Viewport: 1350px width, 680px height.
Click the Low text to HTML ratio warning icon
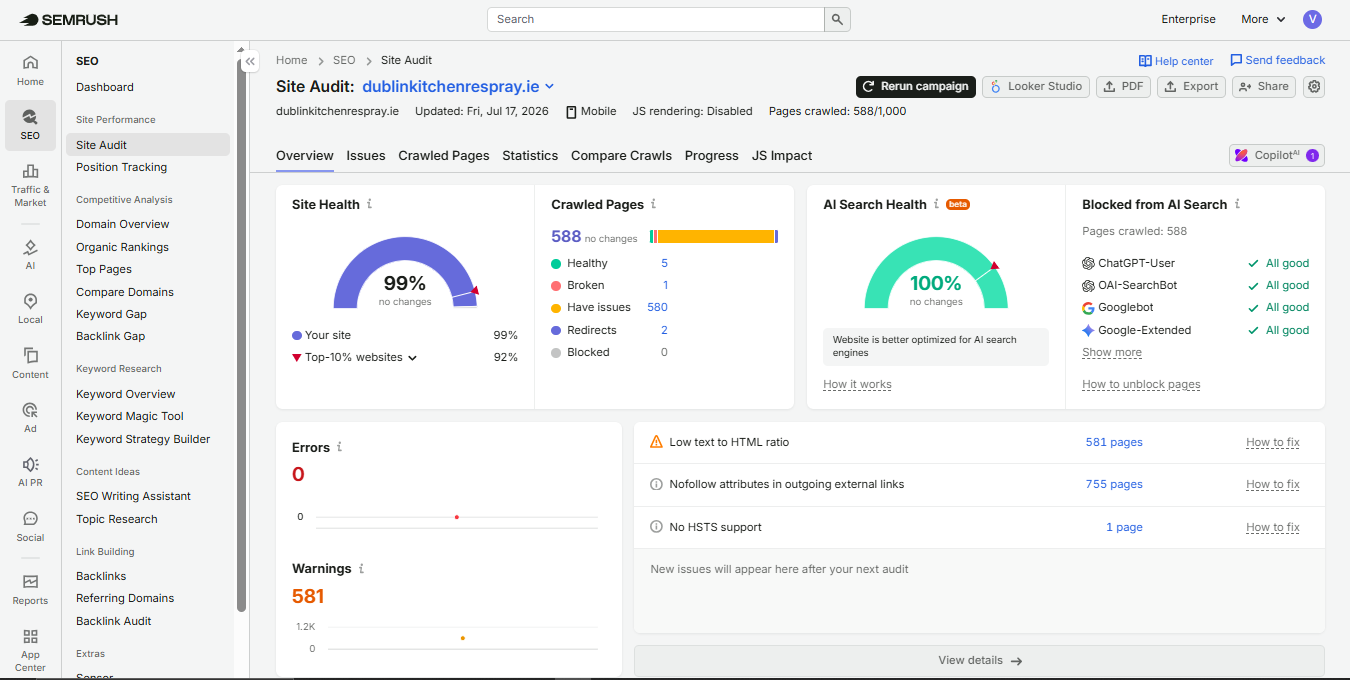coord(656,442)
